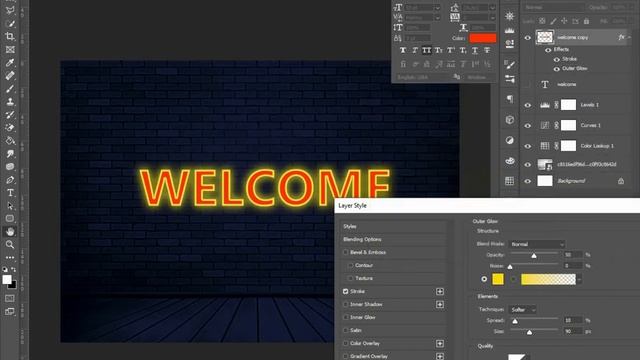Viewport: 640px width, 360px height.
Task: Select the Horizontal Type tool
Action: point(10,193)
